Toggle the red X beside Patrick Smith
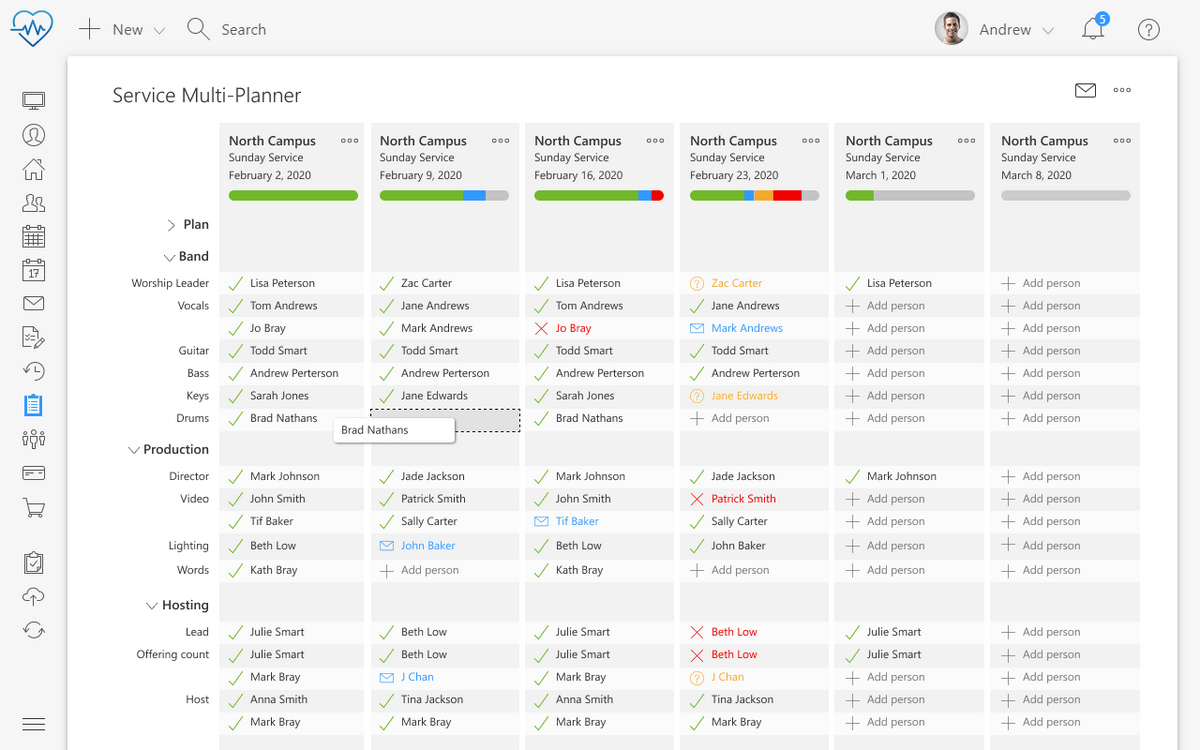Screen dimensions: 1200x750 [697, 499]
